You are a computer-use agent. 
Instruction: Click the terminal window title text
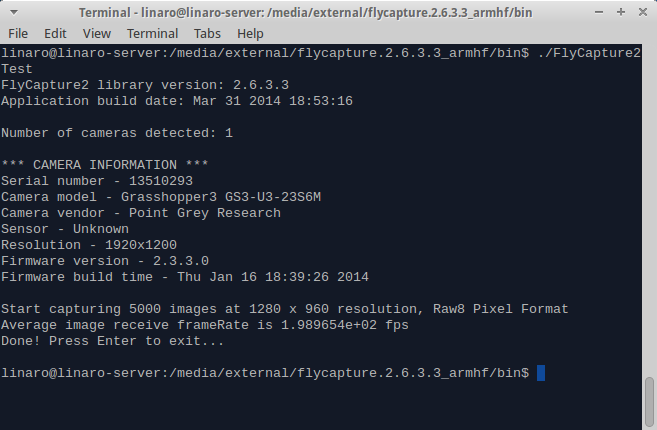click(x=305, y=13)
